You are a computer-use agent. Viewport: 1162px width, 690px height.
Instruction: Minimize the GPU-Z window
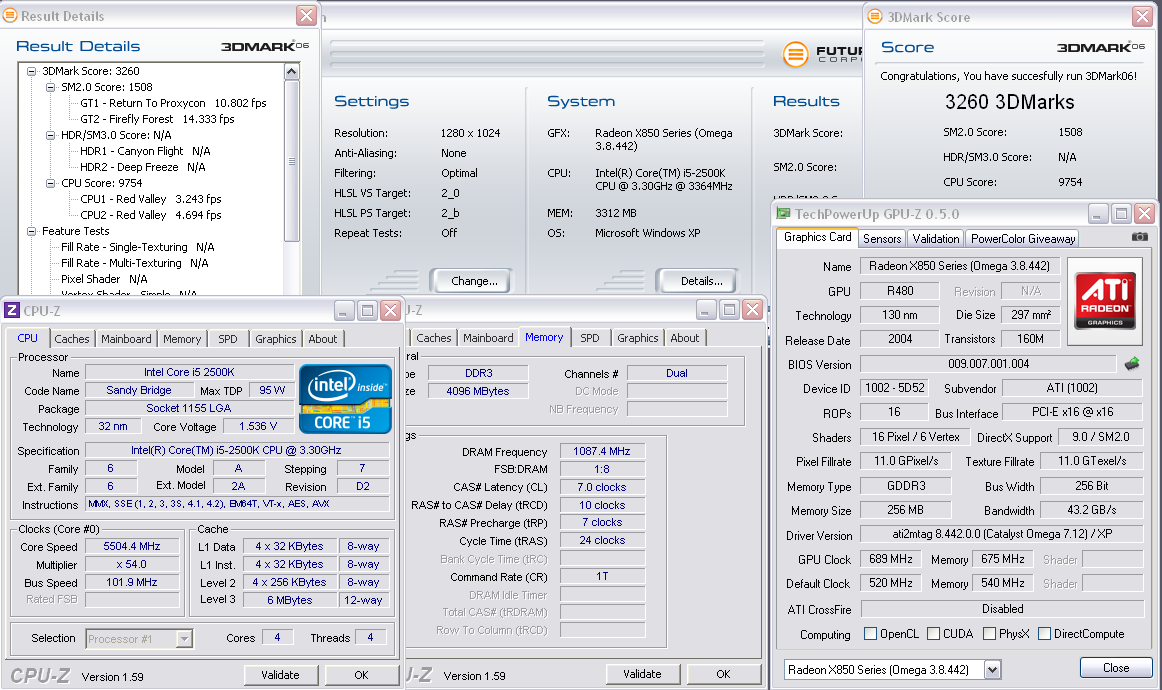(x=1098, y=213)
